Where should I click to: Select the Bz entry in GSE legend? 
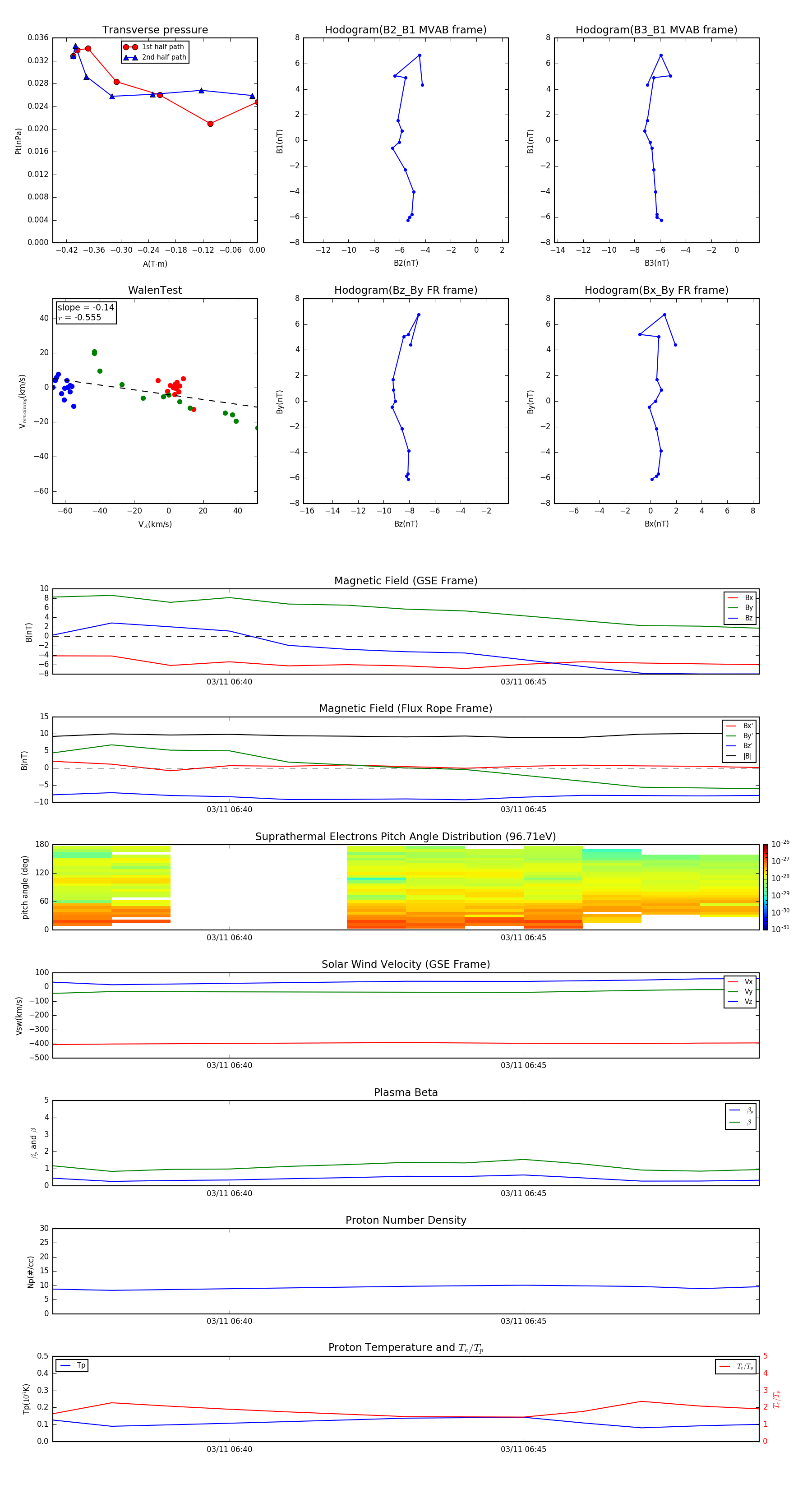point(740,618)
